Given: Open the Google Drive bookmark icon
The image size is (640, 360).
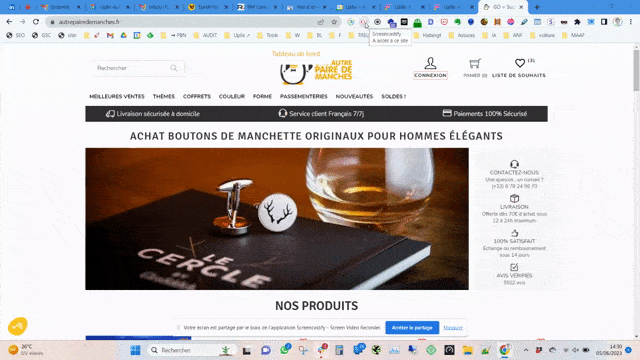Looking at the screenshot, I should (124, 36).
